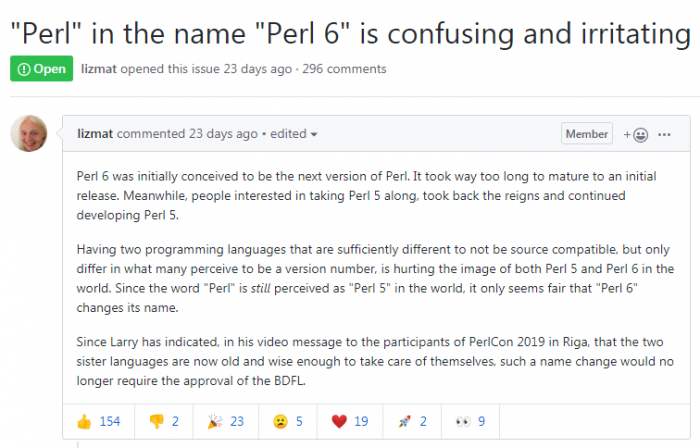Viewport: 700px width, 448px height.
Task: Click the green Open status badge
Action: click(41, 69)
